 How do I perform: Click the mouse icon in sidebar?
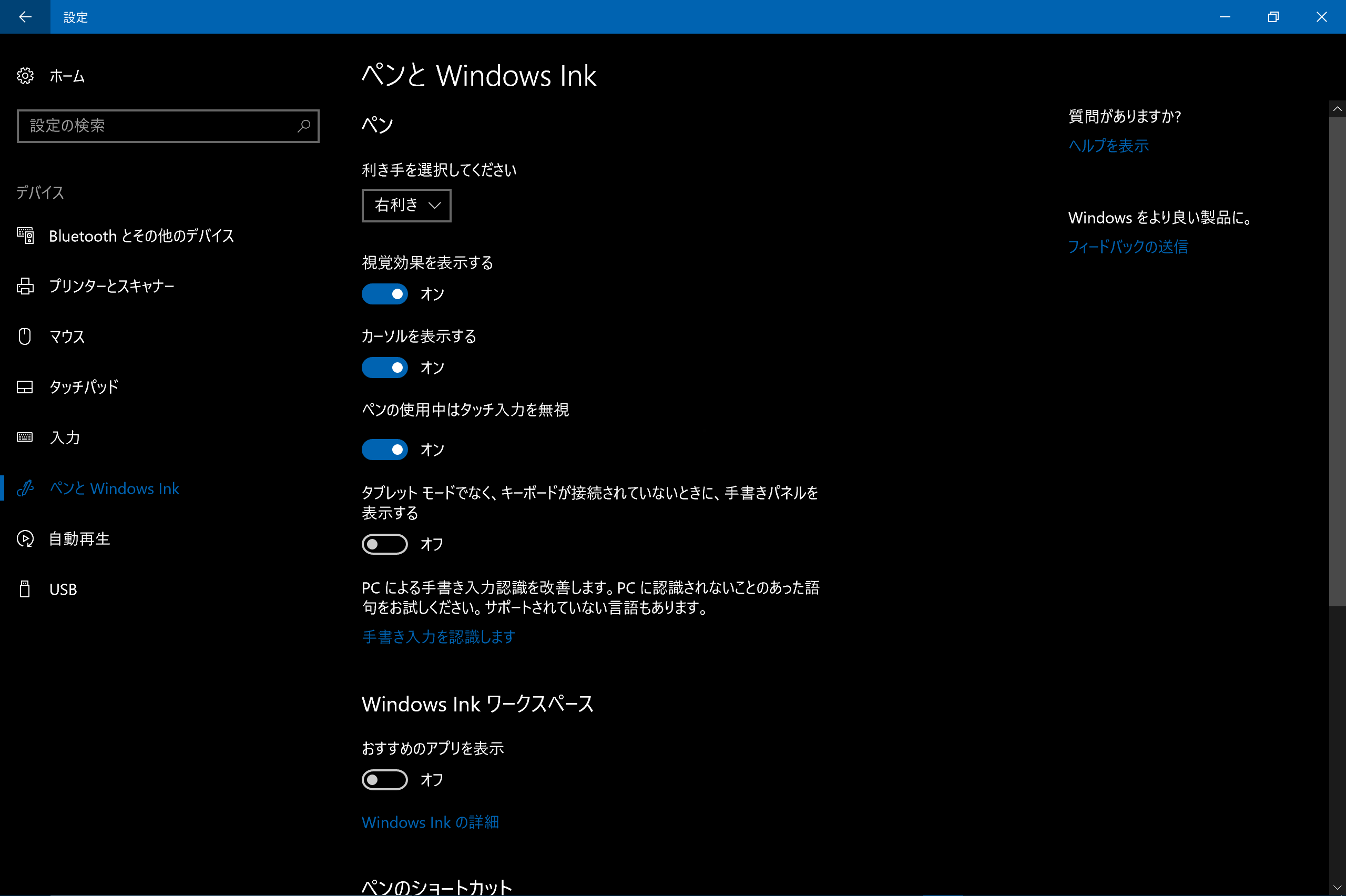click(x=25, y=336)
